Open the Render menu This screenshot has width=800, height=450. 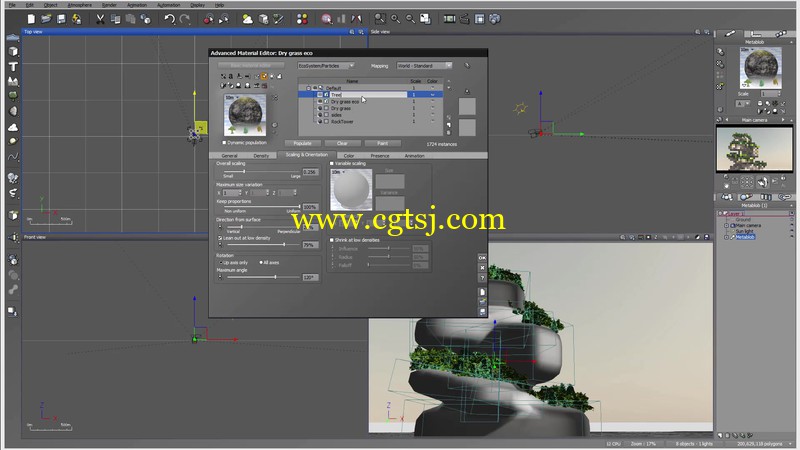[x=109, y=5]
